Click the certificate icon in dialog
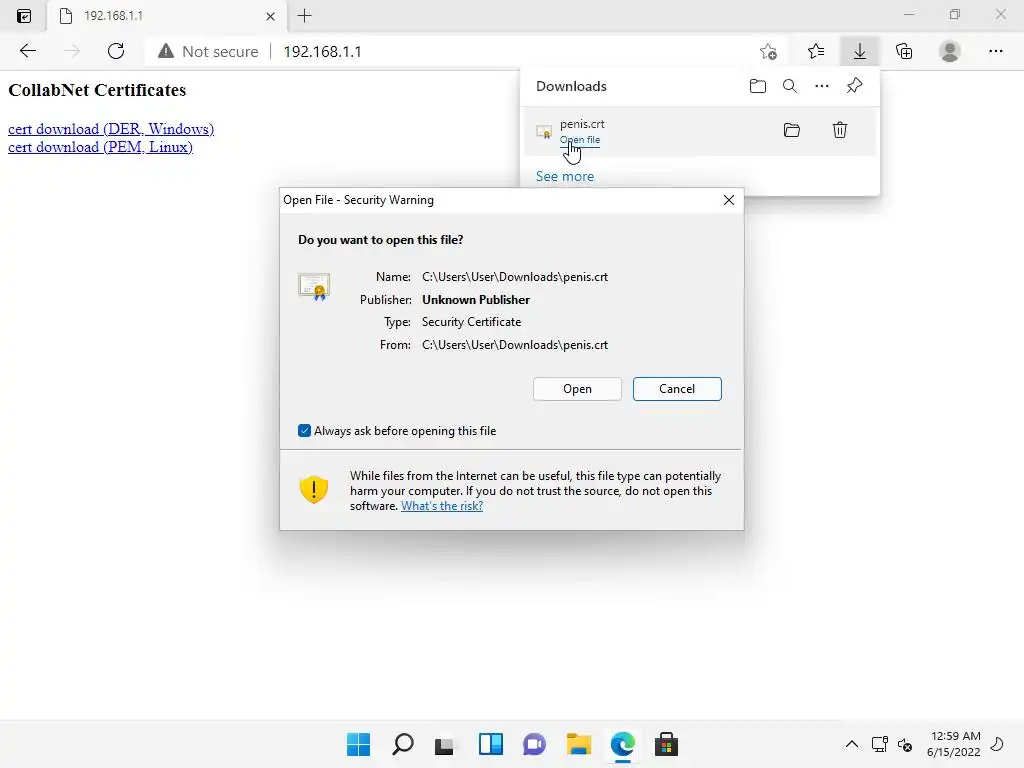Screen dimensions: 1024x768 tap(314, 286)
